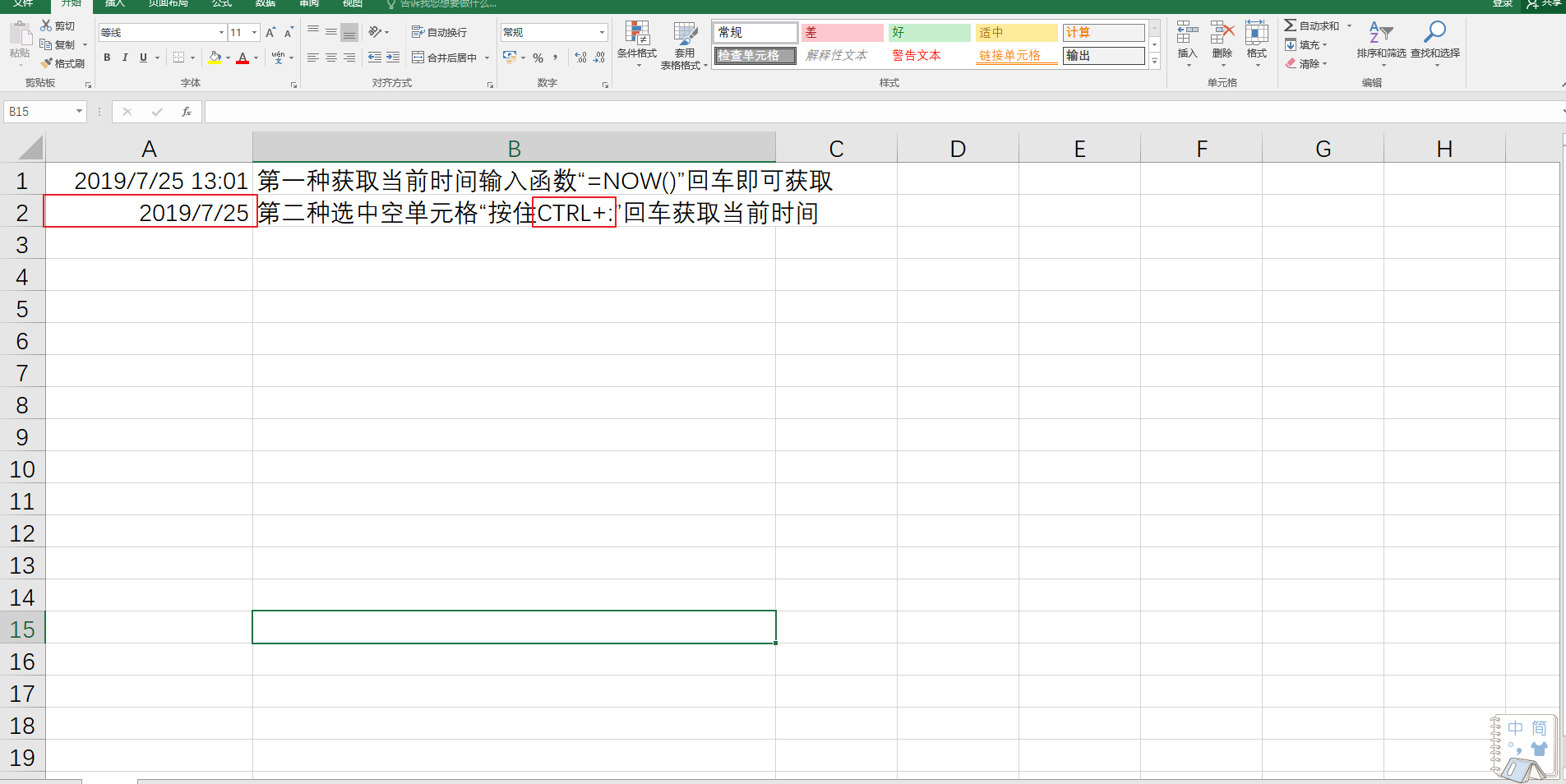Viewport: 1566px width, 784px height.
Task: Click the percent style % icon
Action: tap(538, 58)
